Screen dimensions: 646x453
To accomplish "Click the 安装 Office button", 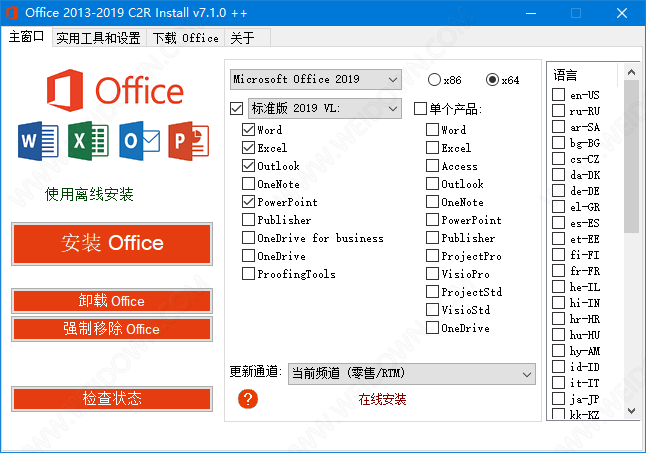I will (x=112, y=243).
